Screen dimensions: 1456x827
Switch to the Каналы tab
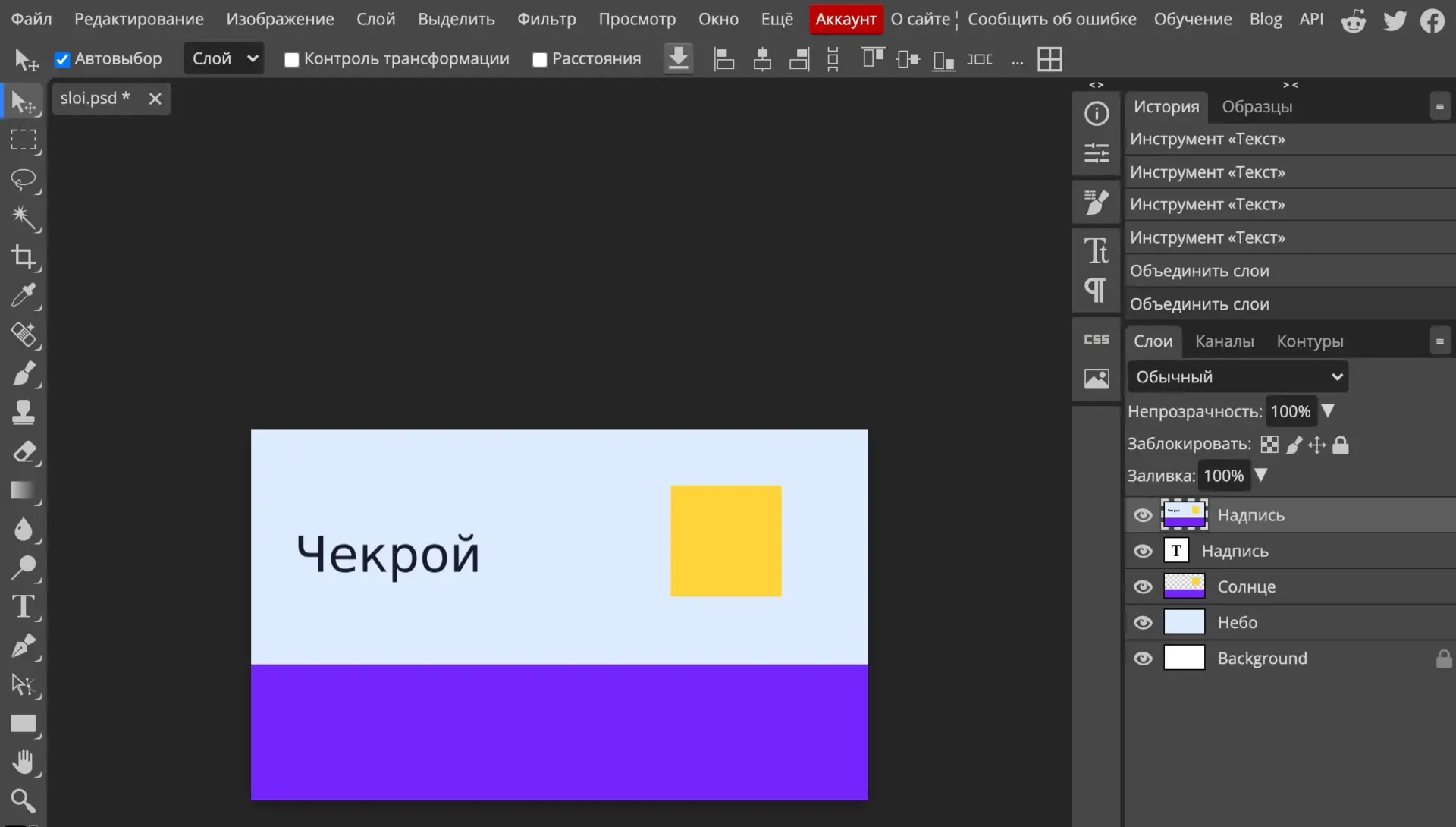click(1224, 341)
